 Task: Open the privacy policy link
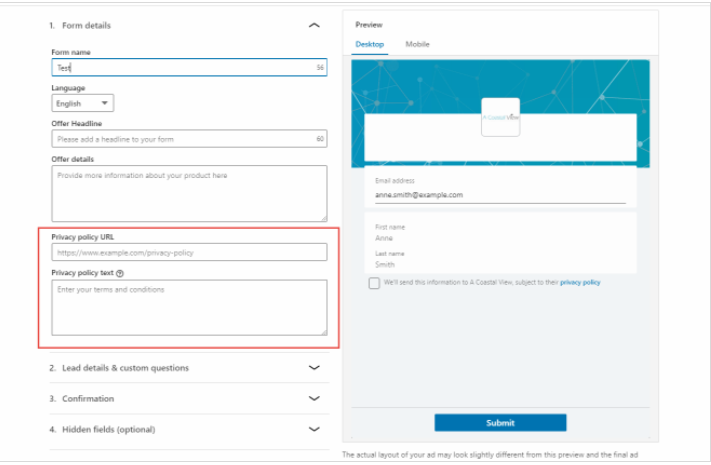click(580, 283)
